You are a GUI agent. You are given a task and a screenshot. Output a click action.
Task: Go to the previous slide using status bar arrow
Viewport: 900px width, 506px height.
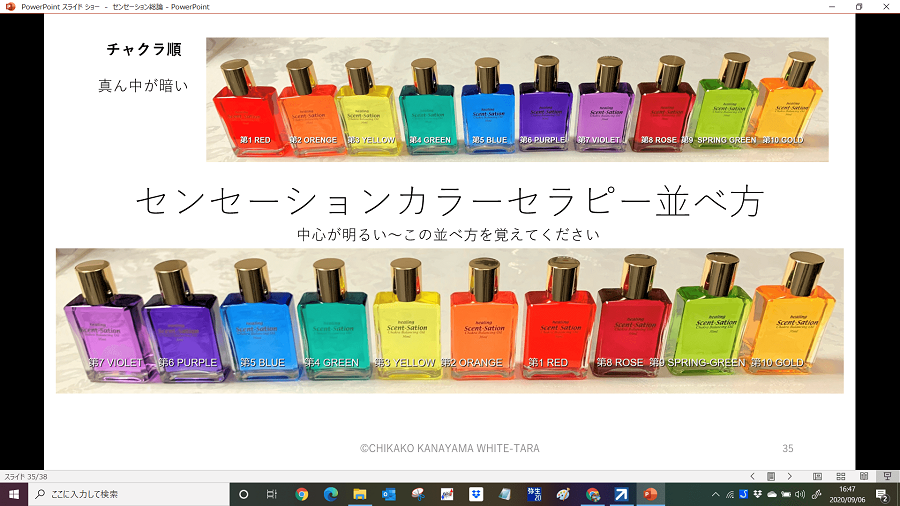pos(752,476)
